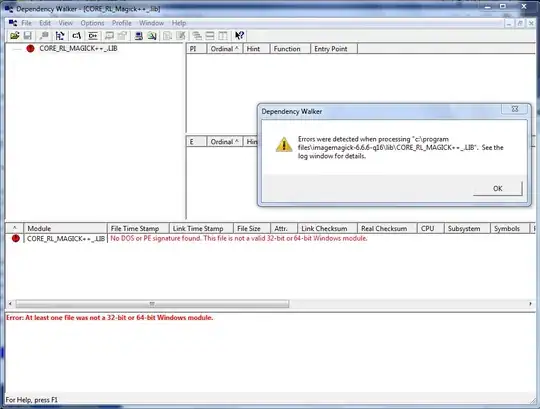
Task: Toggle the Full Paths c:\ icon
Action: point(76,35)
